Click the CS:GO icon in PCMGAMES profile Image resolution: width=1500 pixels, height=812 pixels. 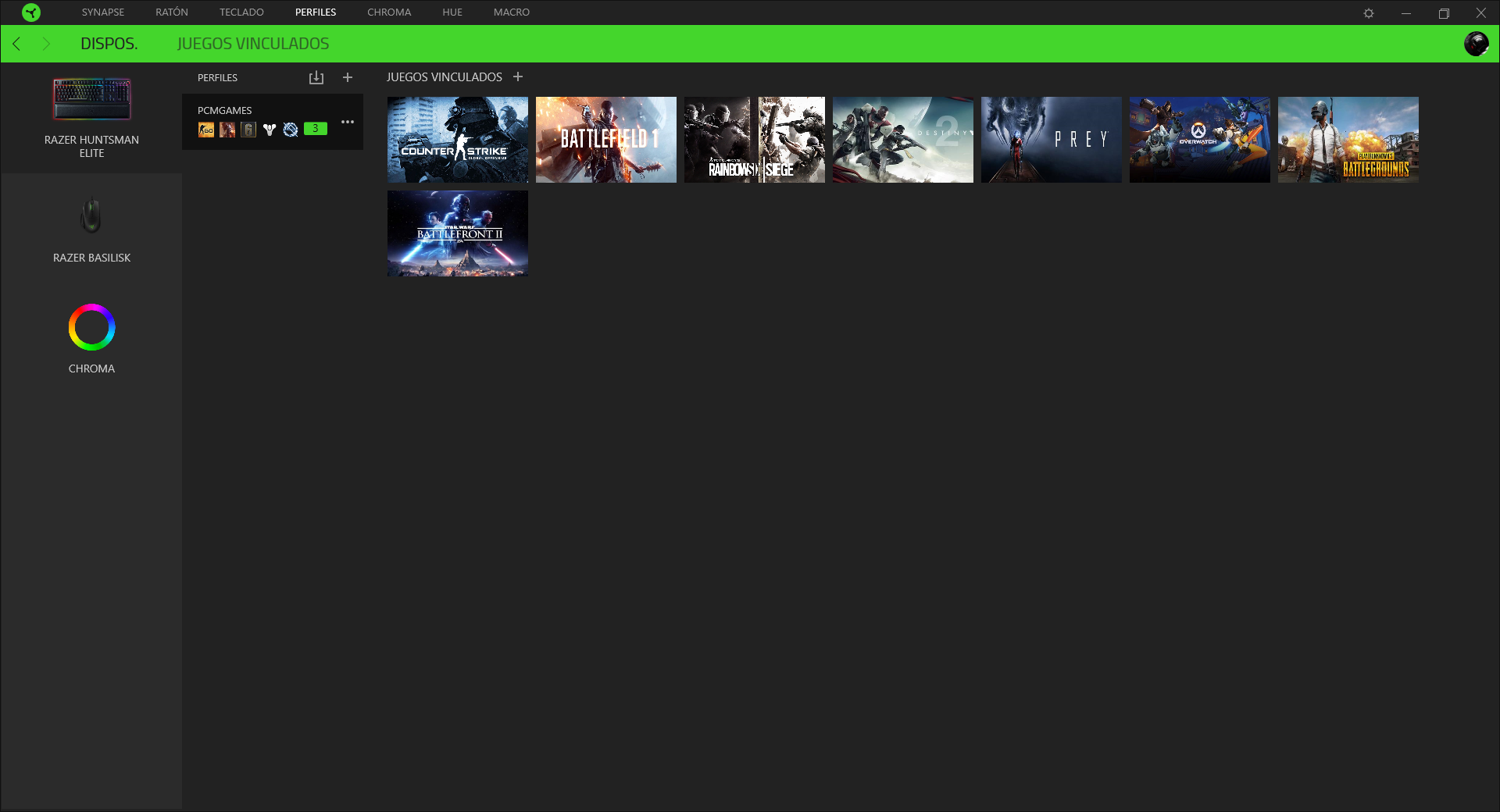206,130
